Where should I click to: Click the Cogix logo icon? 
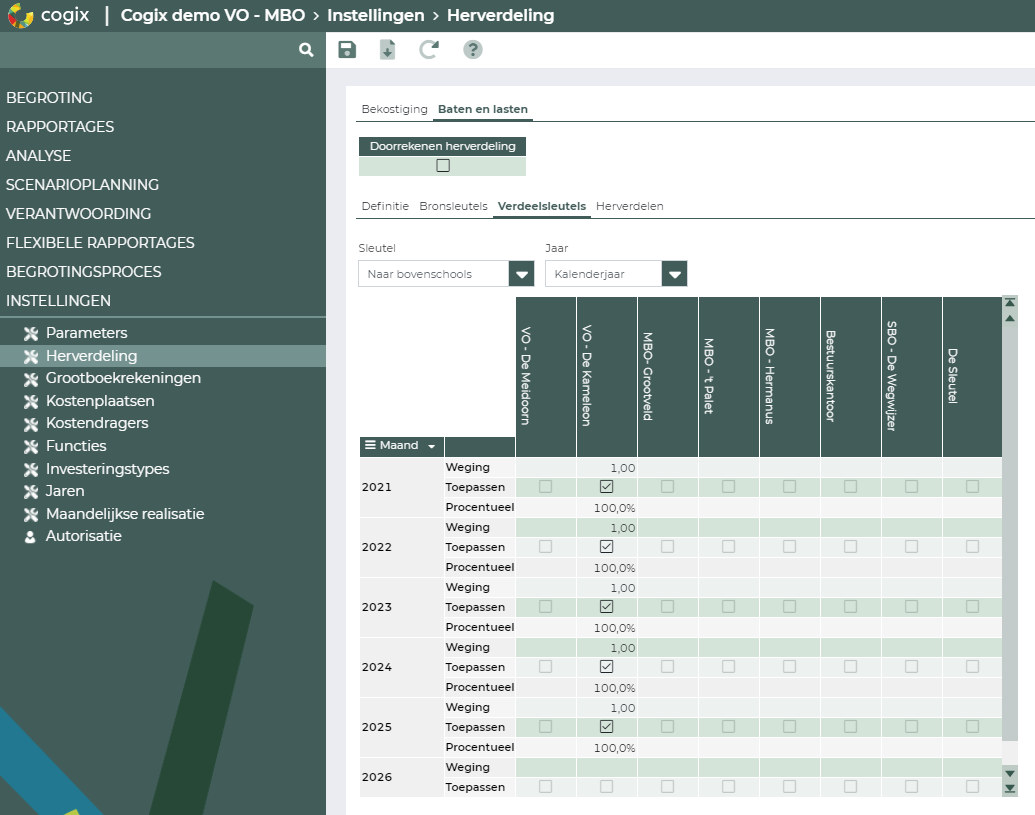(x=20, y=15)
